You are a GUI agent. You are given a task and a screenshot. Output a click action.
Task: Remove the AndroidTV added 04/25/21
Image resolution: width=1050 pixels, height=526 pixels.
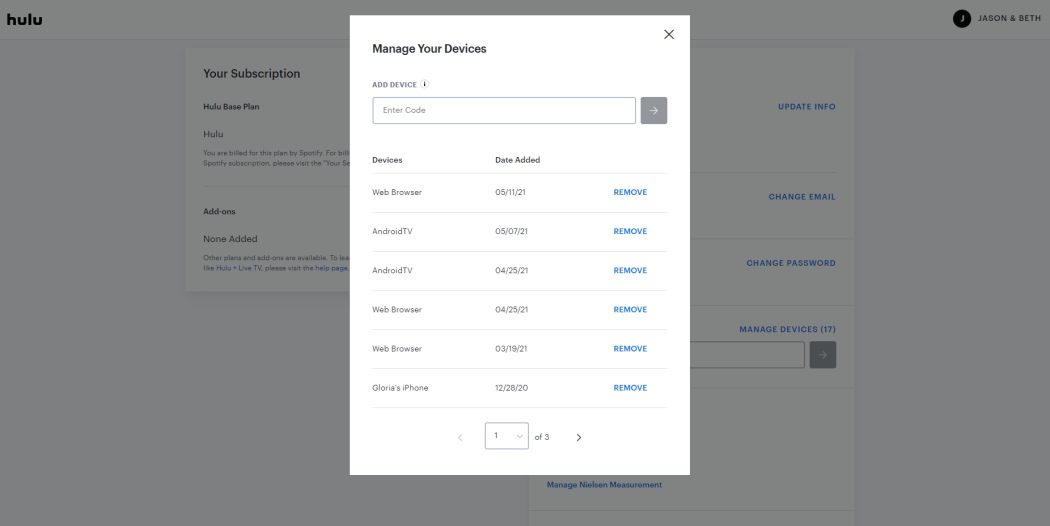(x=630, y=270)
